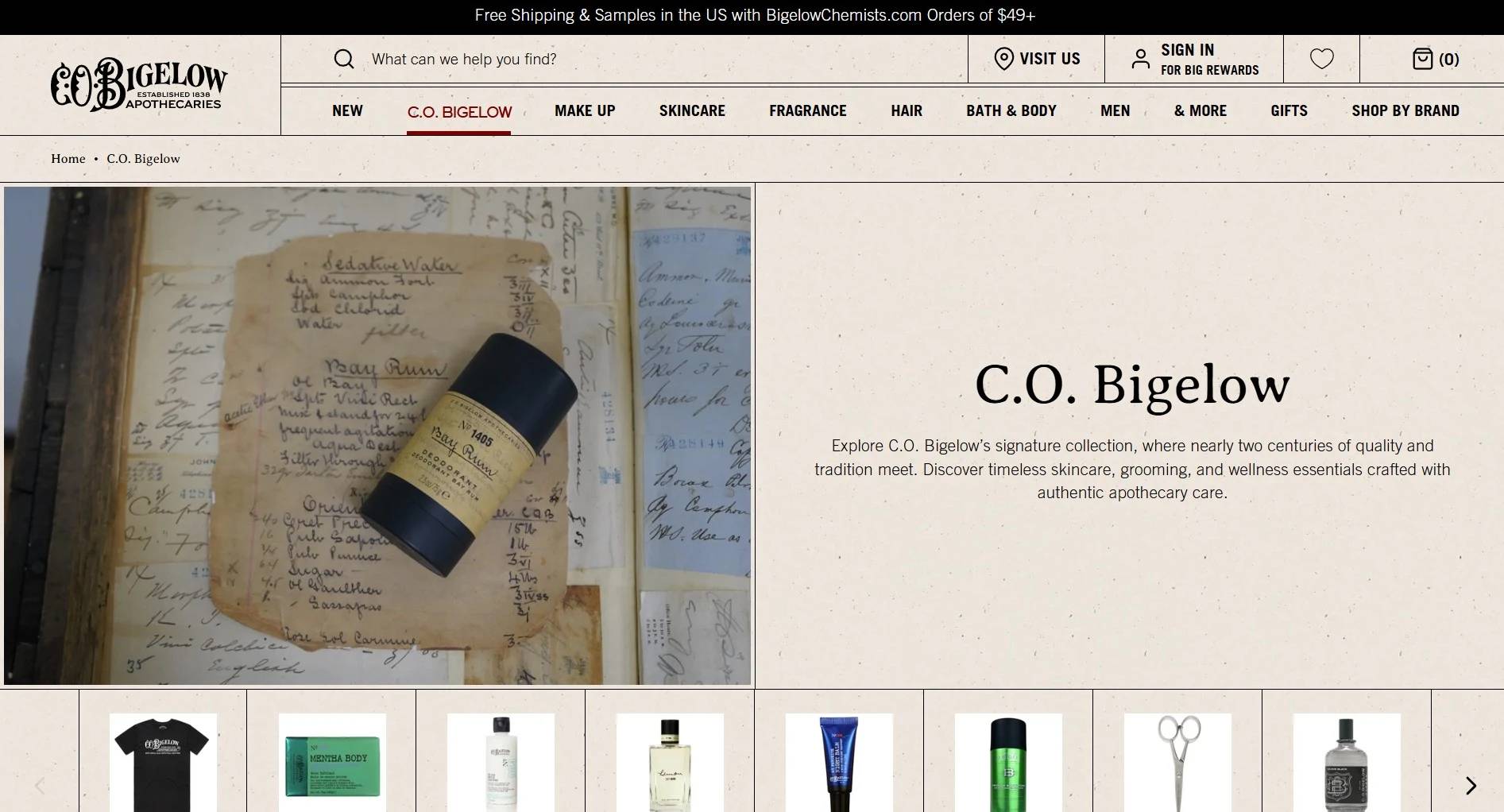Open the black C.O. Bigelow t-shirt product

click(163, 763)
